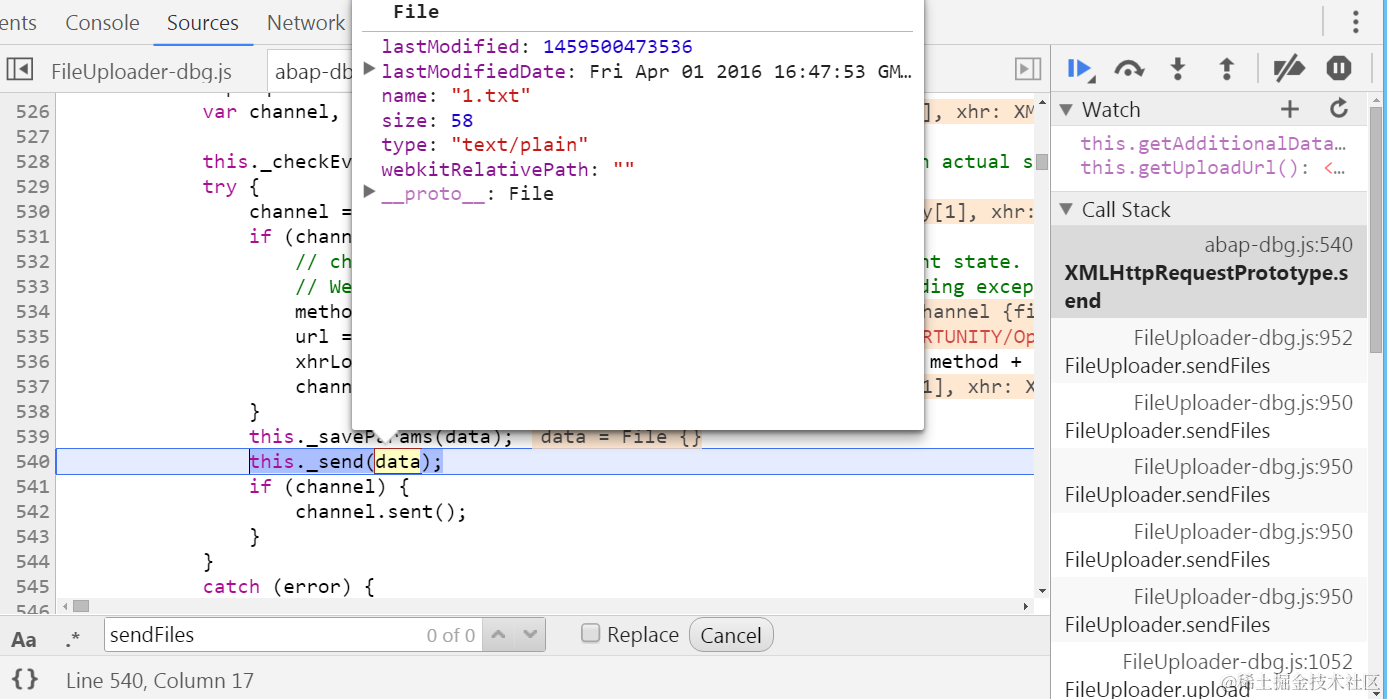Image resolution: width=1387 pixels, height=699 pixels.
Task: Click the type "text/plain" value
Action: coord(519,144)
